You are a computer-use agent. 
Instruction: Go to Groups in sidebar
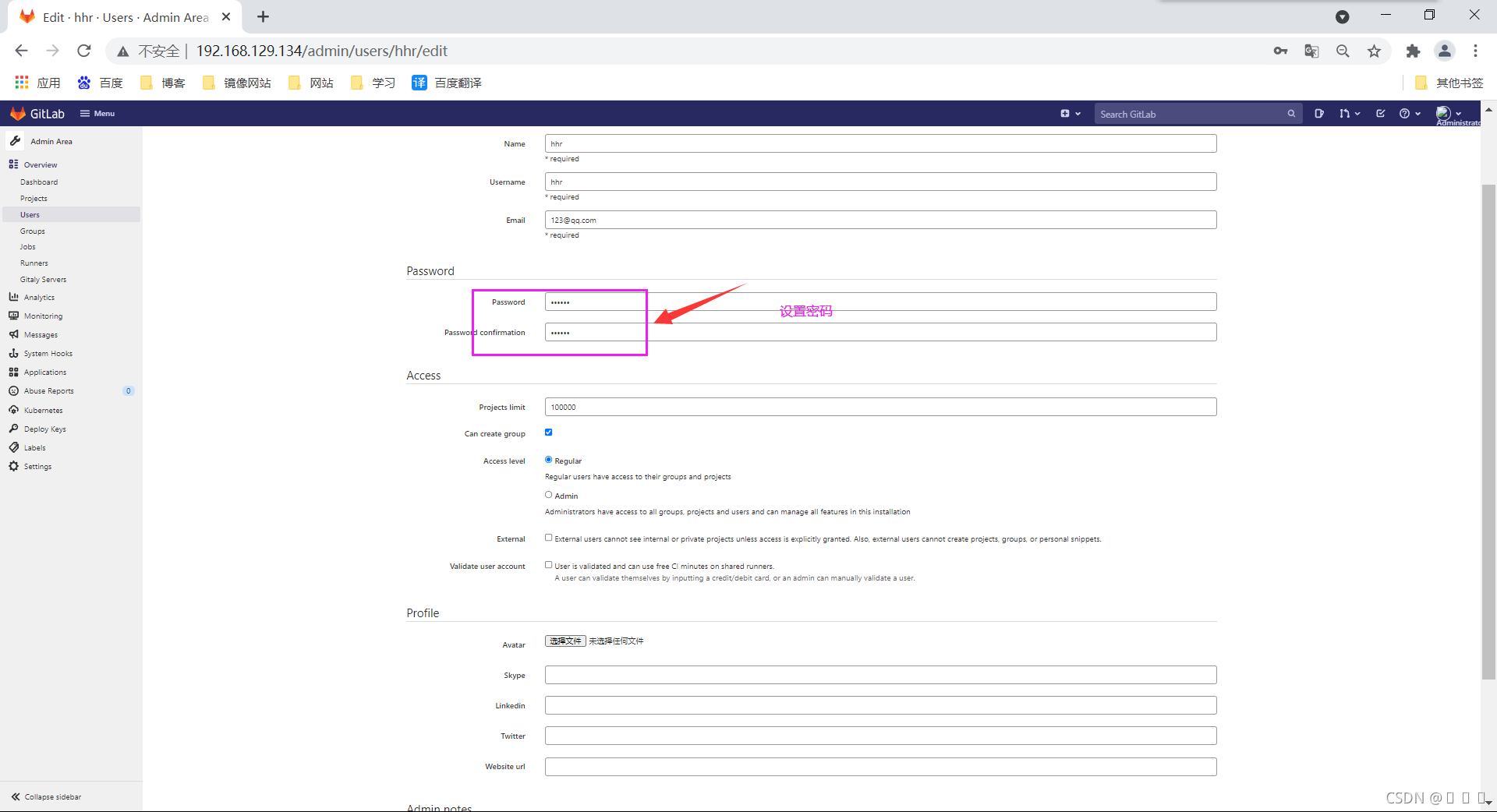click(x=33, y=231)
